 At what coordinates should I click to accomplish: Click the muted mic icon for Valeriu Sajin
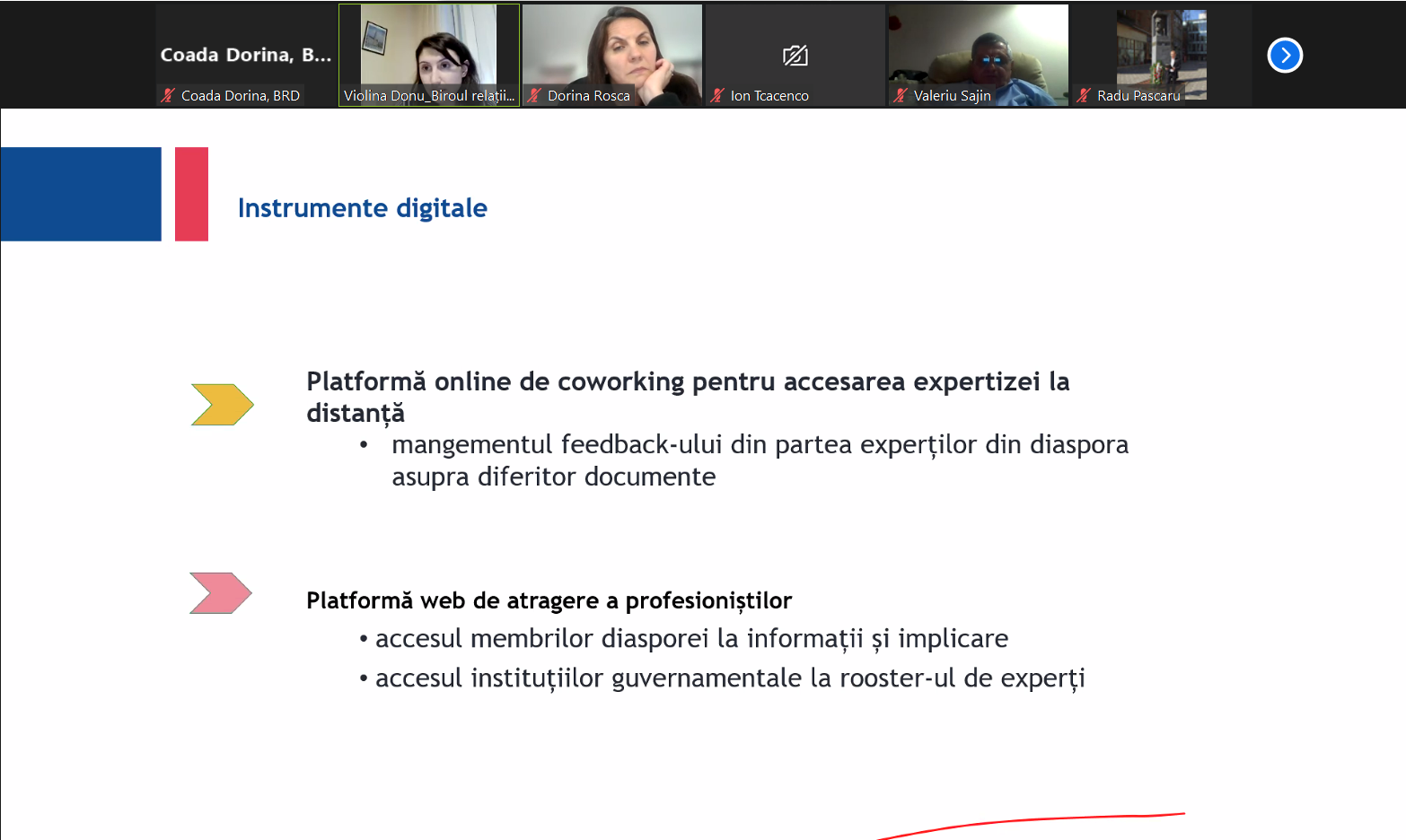[901, 95]
